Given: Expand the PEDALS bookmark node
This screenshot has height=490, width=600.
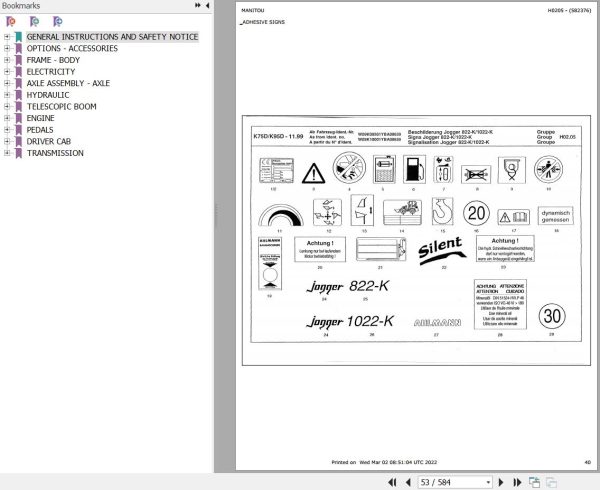Looking at the screenshot, I should click(x=7, y=130).
